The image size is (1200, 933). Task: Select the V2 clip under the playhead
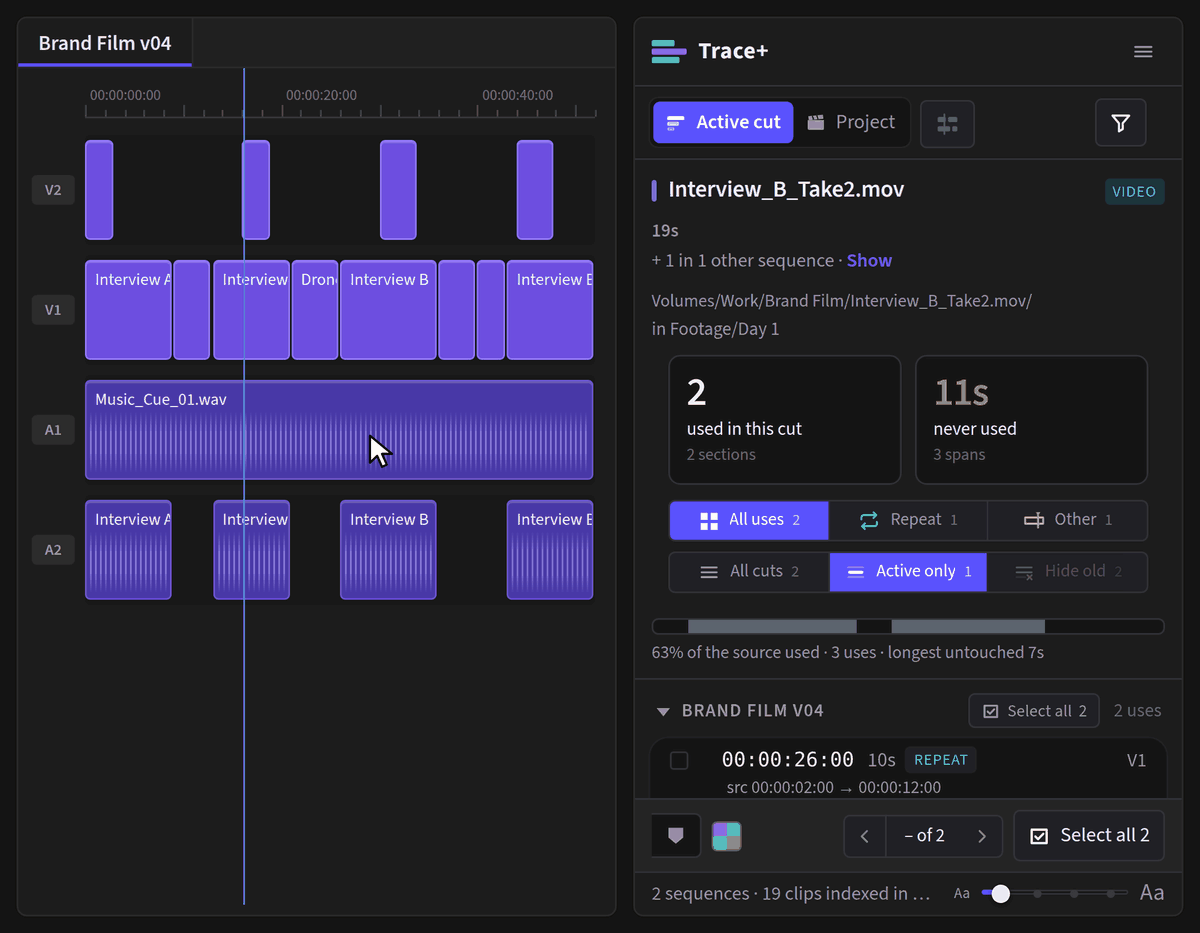(x=256, y=190)
